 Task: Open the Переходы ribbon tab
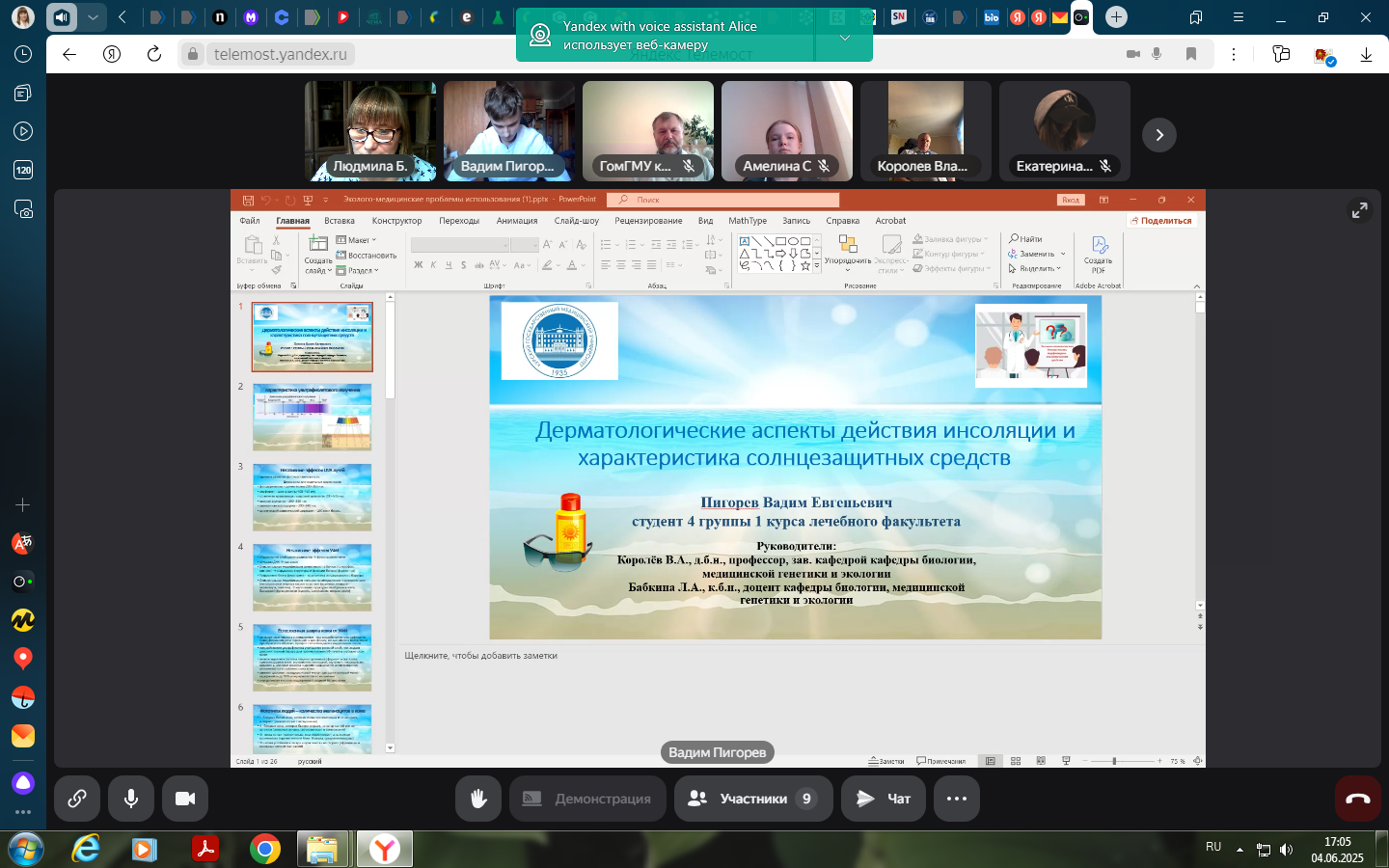(x=459, y=221)
